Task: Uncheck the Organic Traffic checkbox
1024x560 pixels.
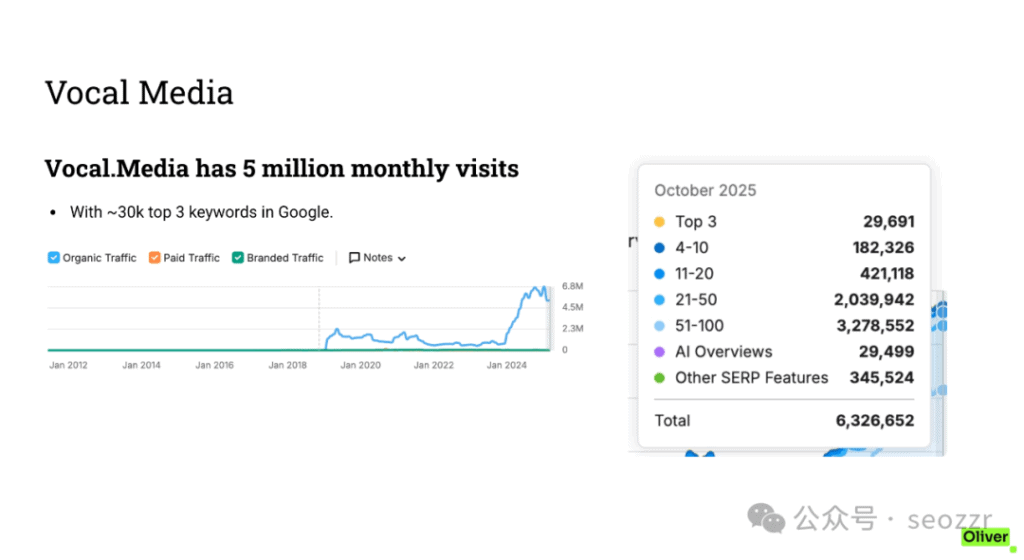Action: [x=54, y=258]
